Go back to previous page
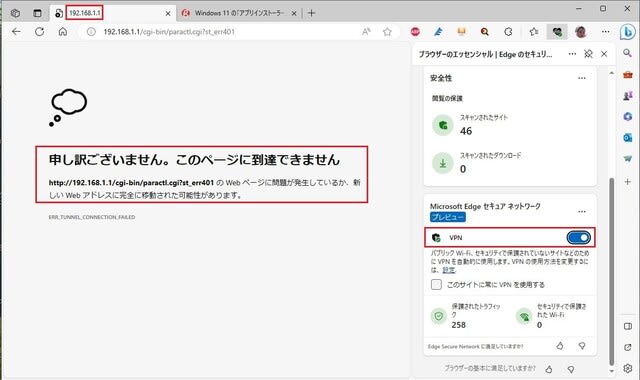Image resolution: width=640 pixels, height=380 pixels. tap(16, 31)
